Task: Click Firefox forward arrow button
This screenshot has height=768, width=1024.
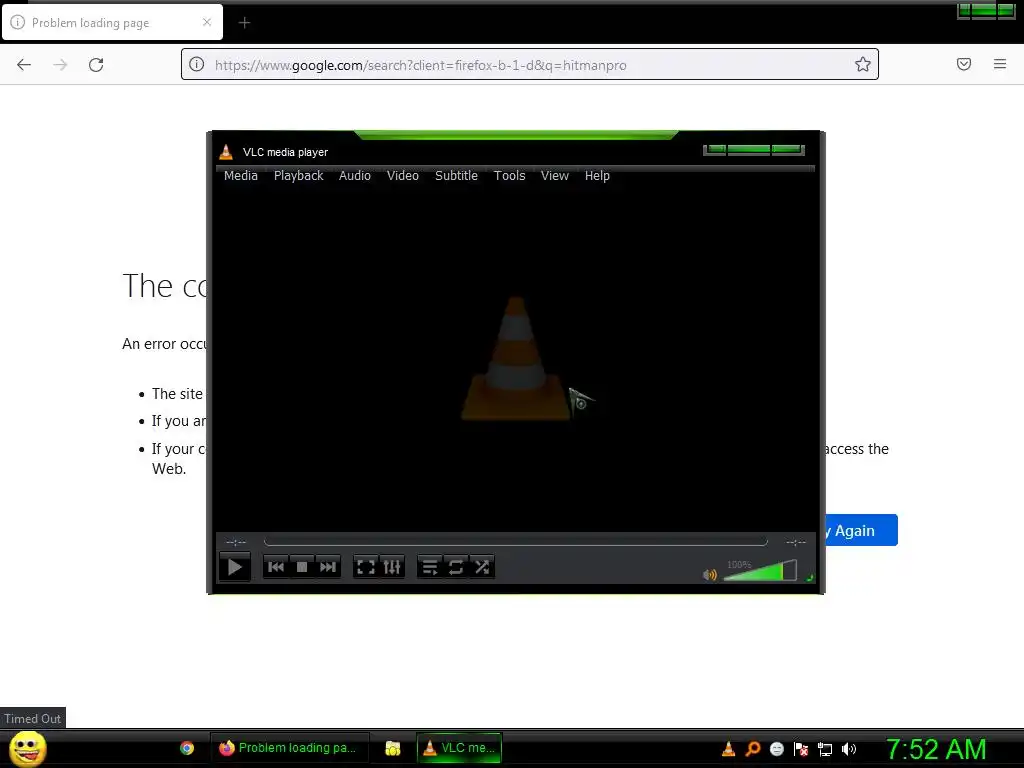Action: coord(60,65)
